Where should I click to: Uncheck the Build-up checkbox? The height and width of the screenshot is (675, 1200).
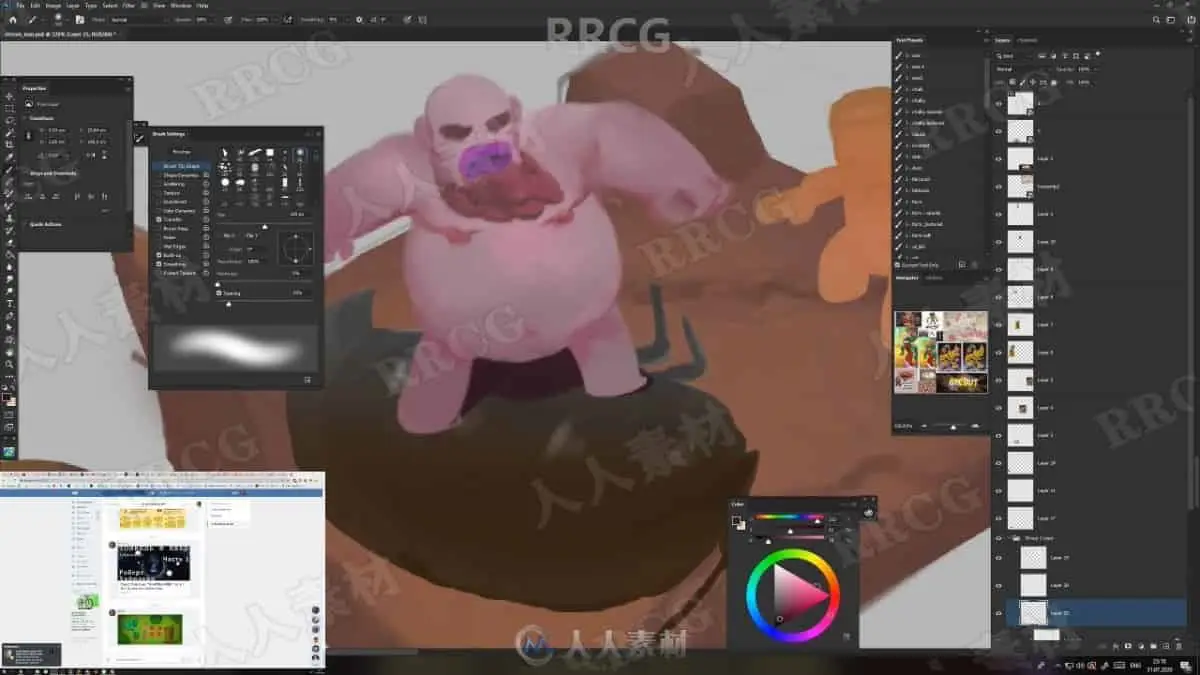point(159,255)
